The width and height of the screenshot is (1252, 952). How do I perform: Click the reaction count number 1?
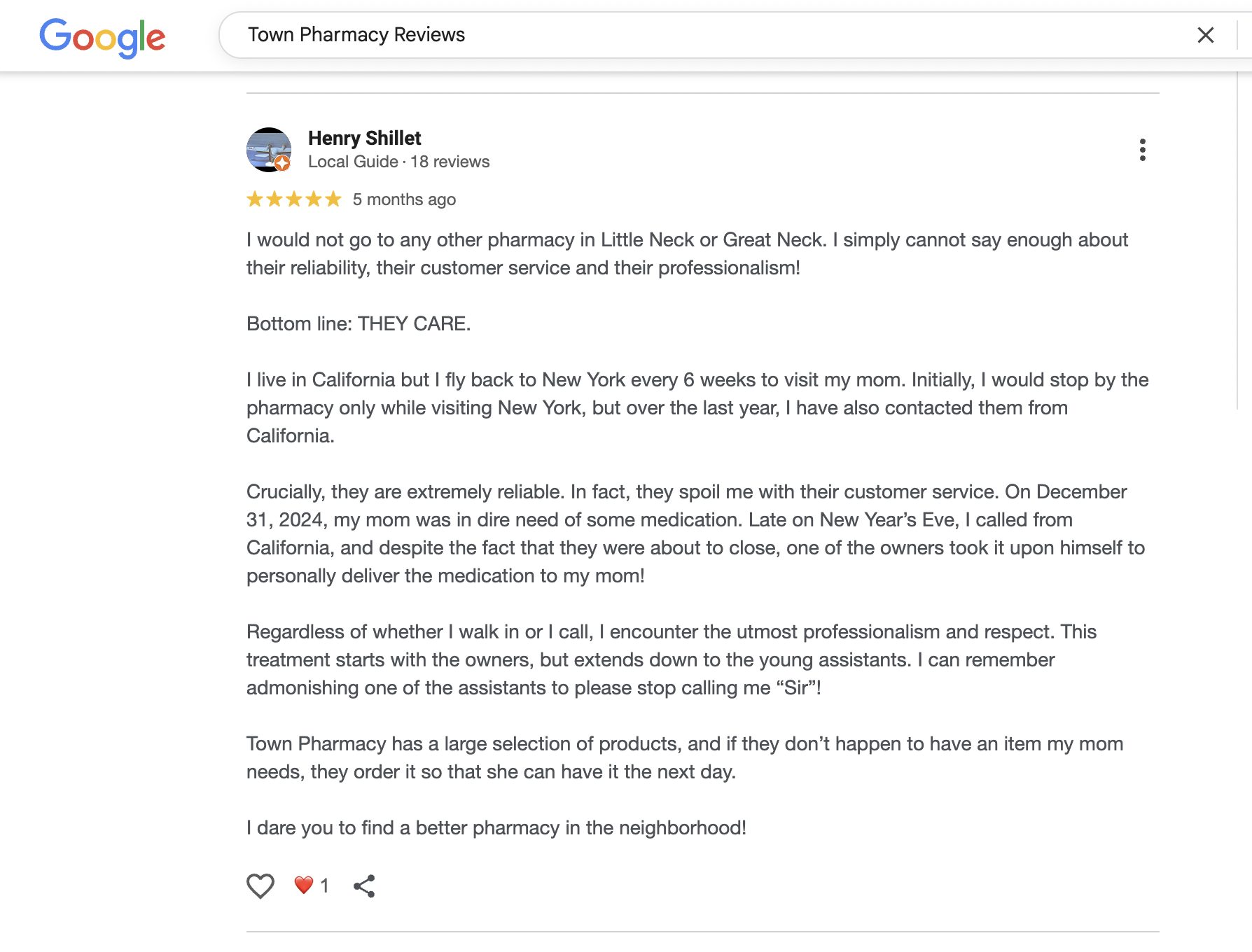(x=324, y=886)
